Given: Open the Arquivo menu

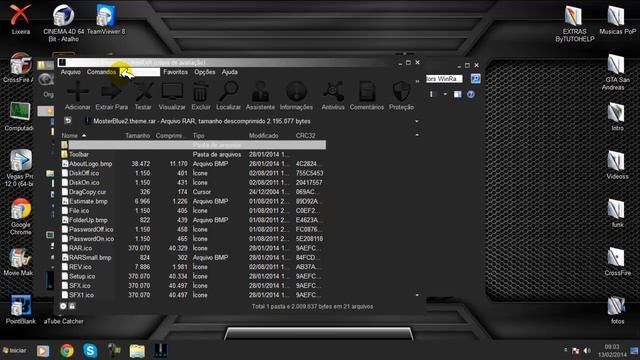Looking at the screenshot, I should 71,72.
